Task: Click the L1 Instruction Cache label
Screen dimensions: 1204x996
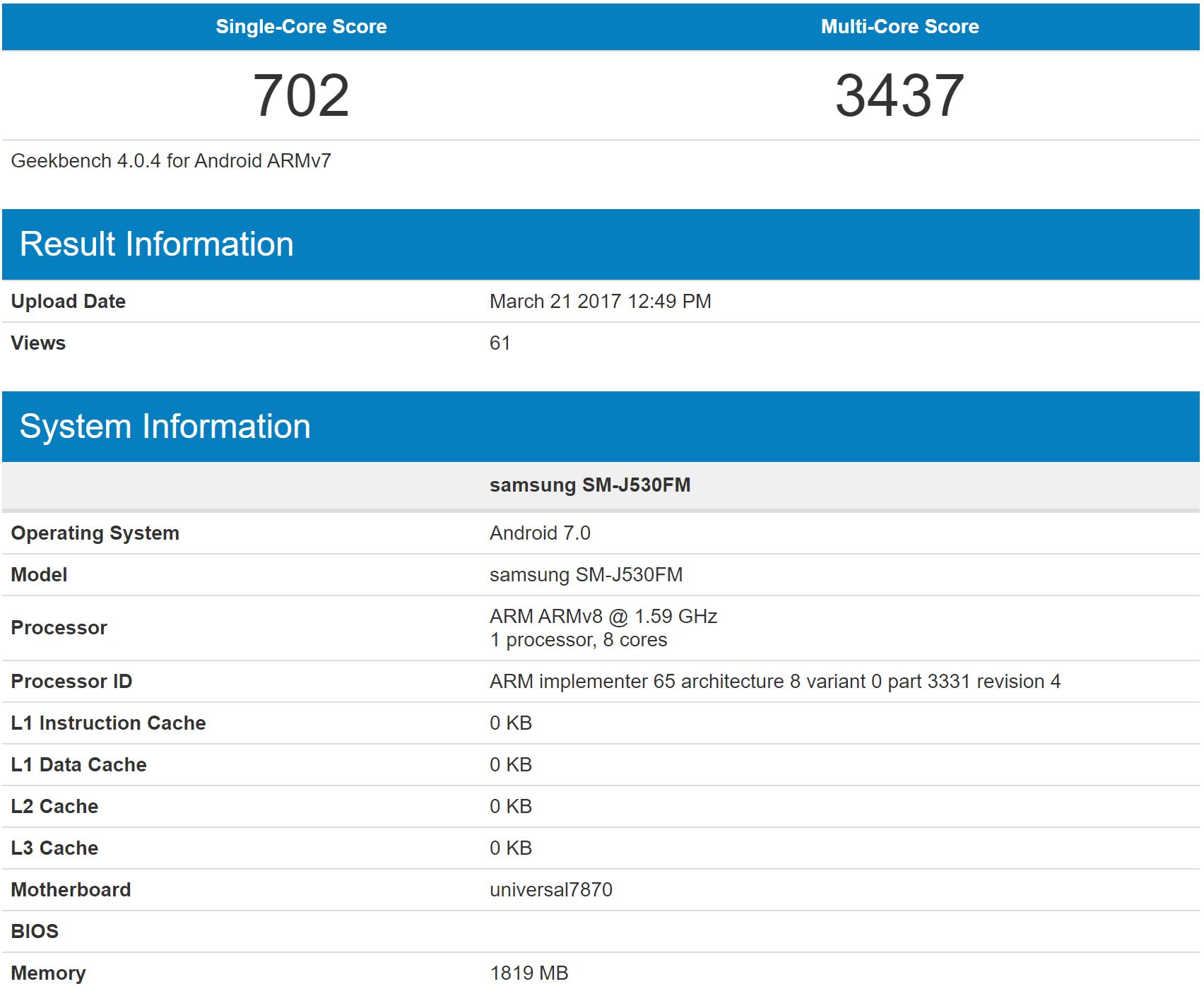Action: click(108, 723)
